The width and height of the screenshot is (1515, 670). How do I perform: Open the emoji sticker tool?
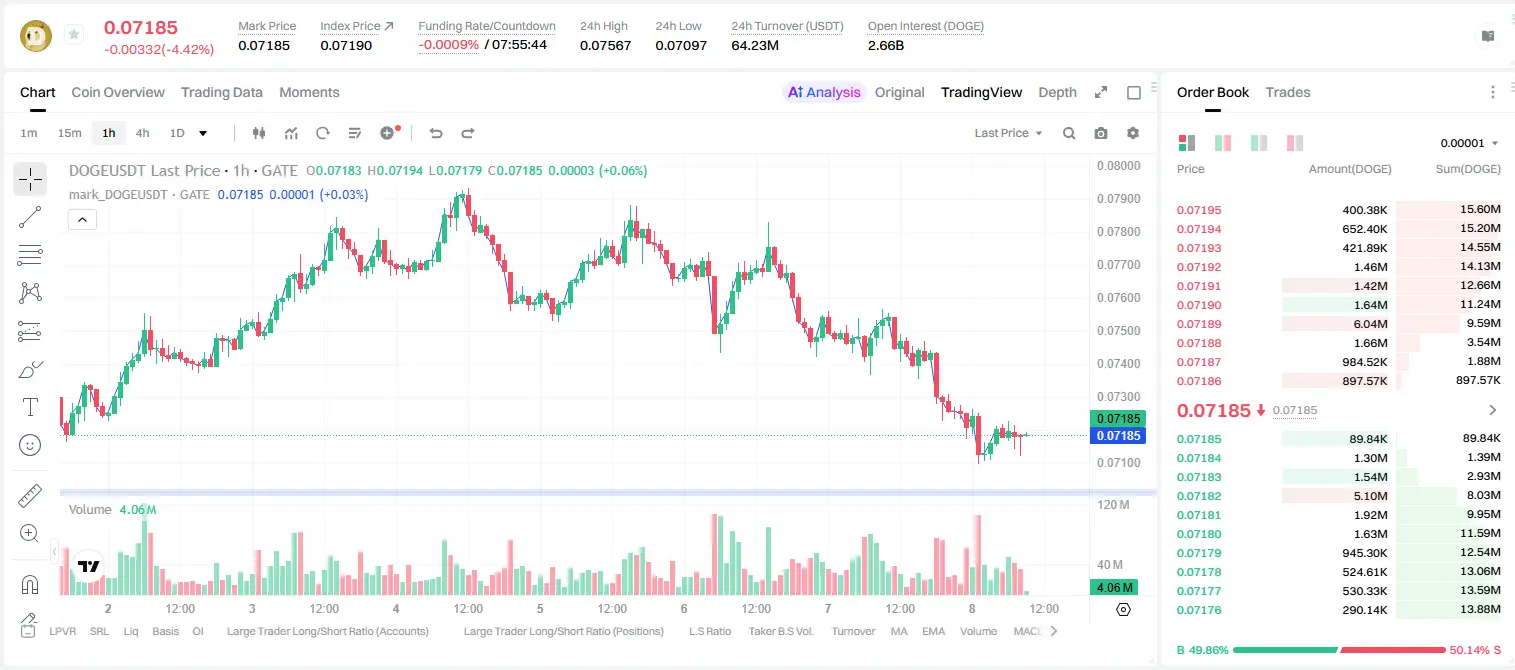[x=30, y=445]
